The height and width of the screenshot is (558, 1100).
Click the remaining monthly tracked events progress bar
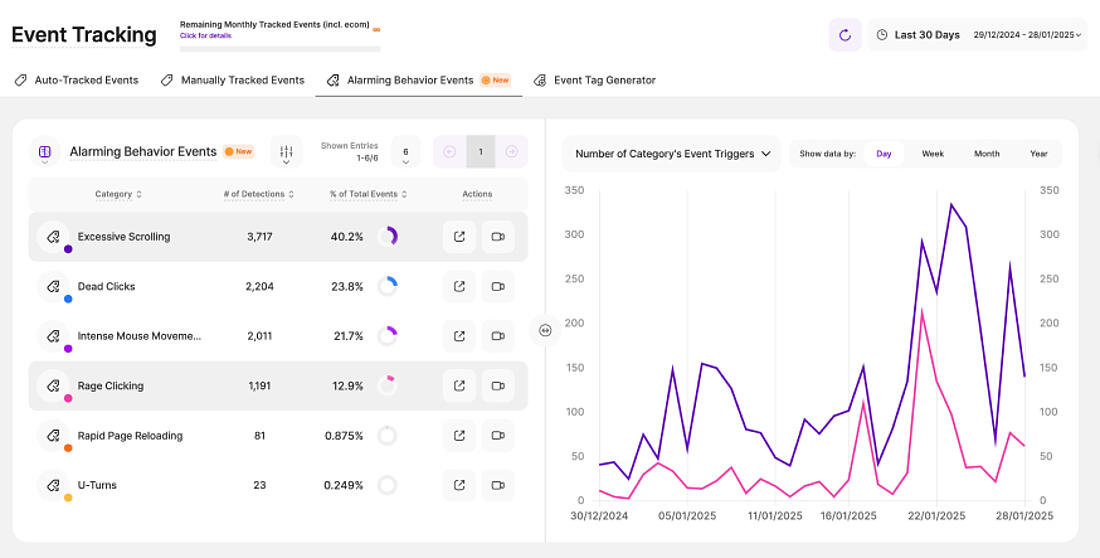click(280, 49)
